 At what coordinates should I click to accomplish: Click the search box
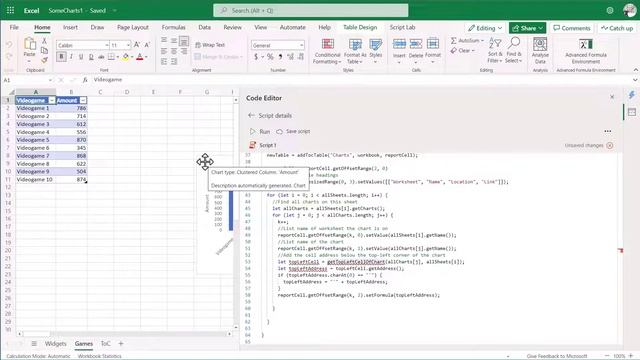coord(311,11)
